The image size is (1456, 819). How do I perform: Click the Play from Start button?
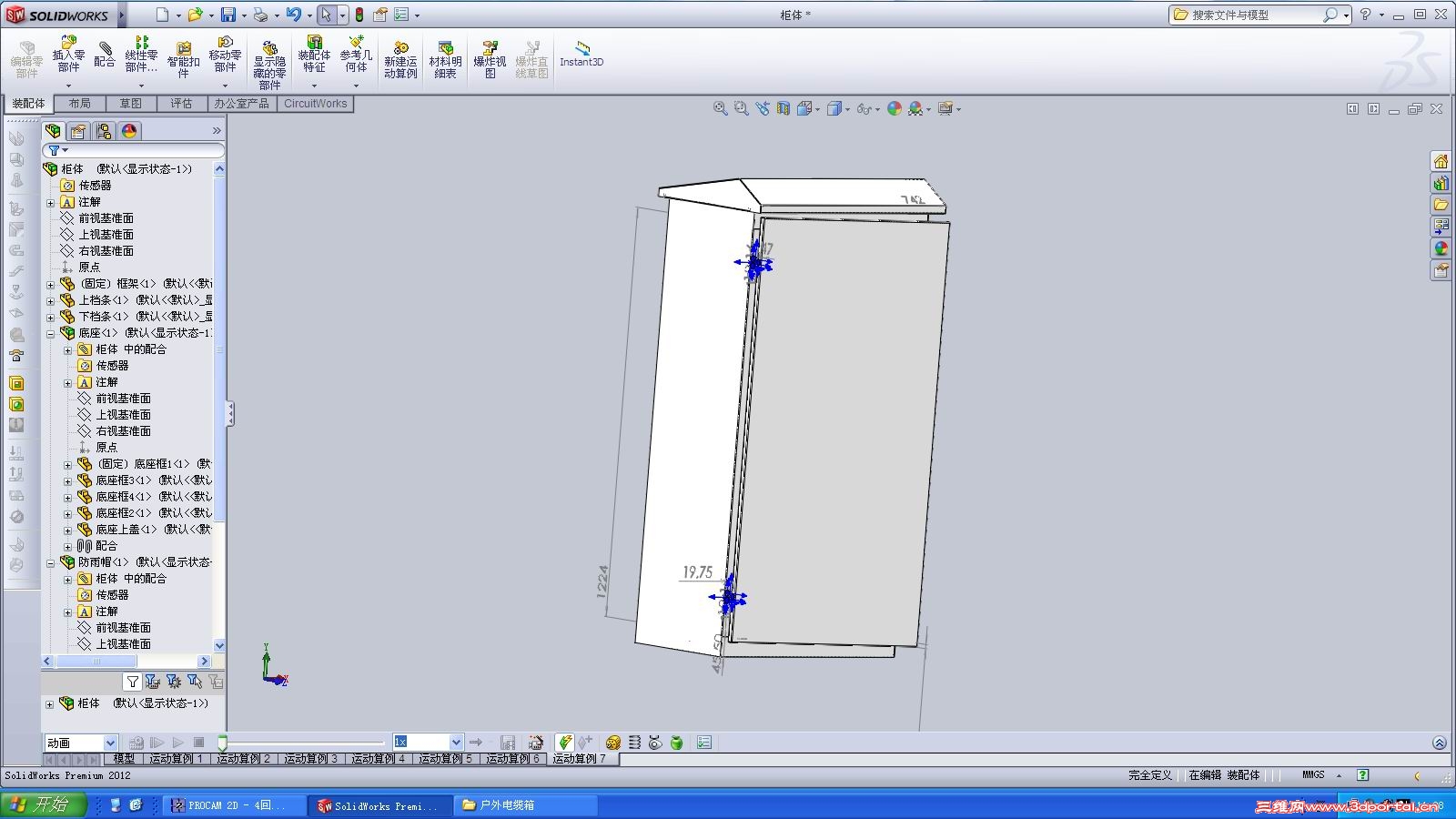[157, 743]
